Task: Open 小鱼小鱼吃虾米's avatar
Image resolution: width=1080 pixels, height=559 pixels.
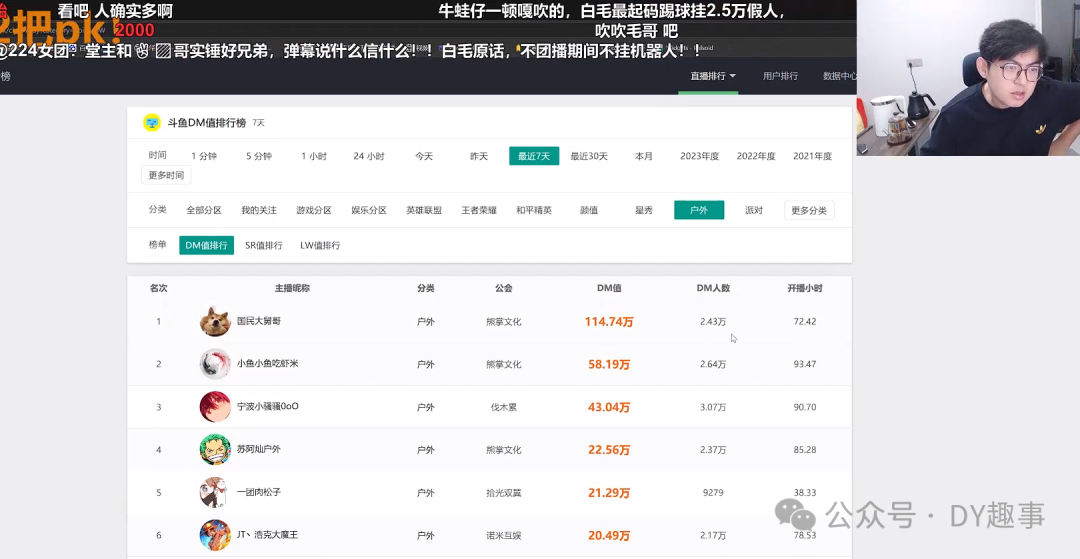Action: [215, 364]
